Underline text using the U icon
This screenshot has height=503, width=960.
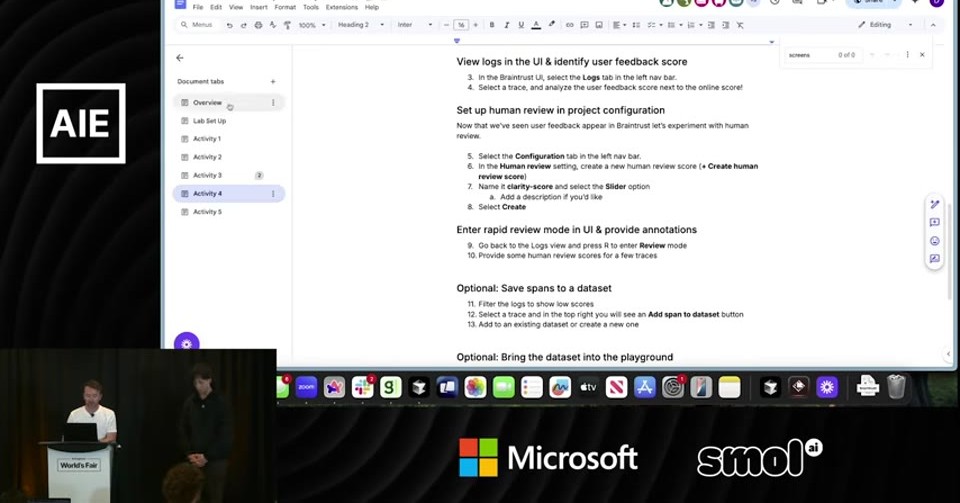click(x=521, y=25)
